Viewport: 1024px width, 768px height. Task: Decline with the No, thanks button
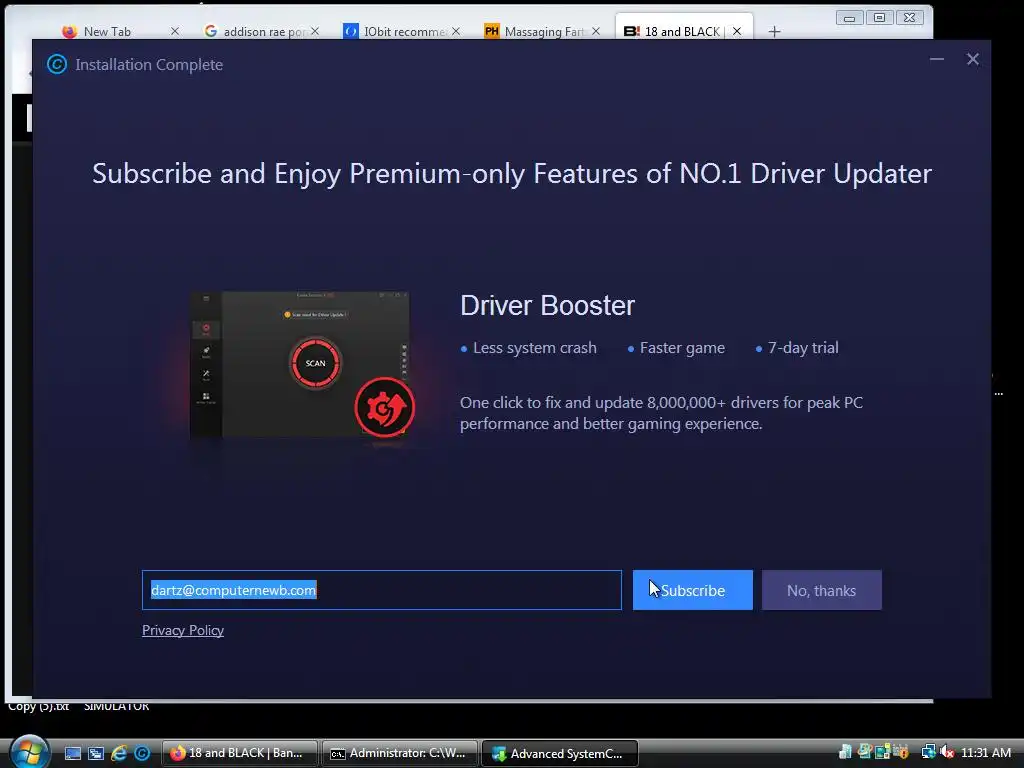(822, 590)
